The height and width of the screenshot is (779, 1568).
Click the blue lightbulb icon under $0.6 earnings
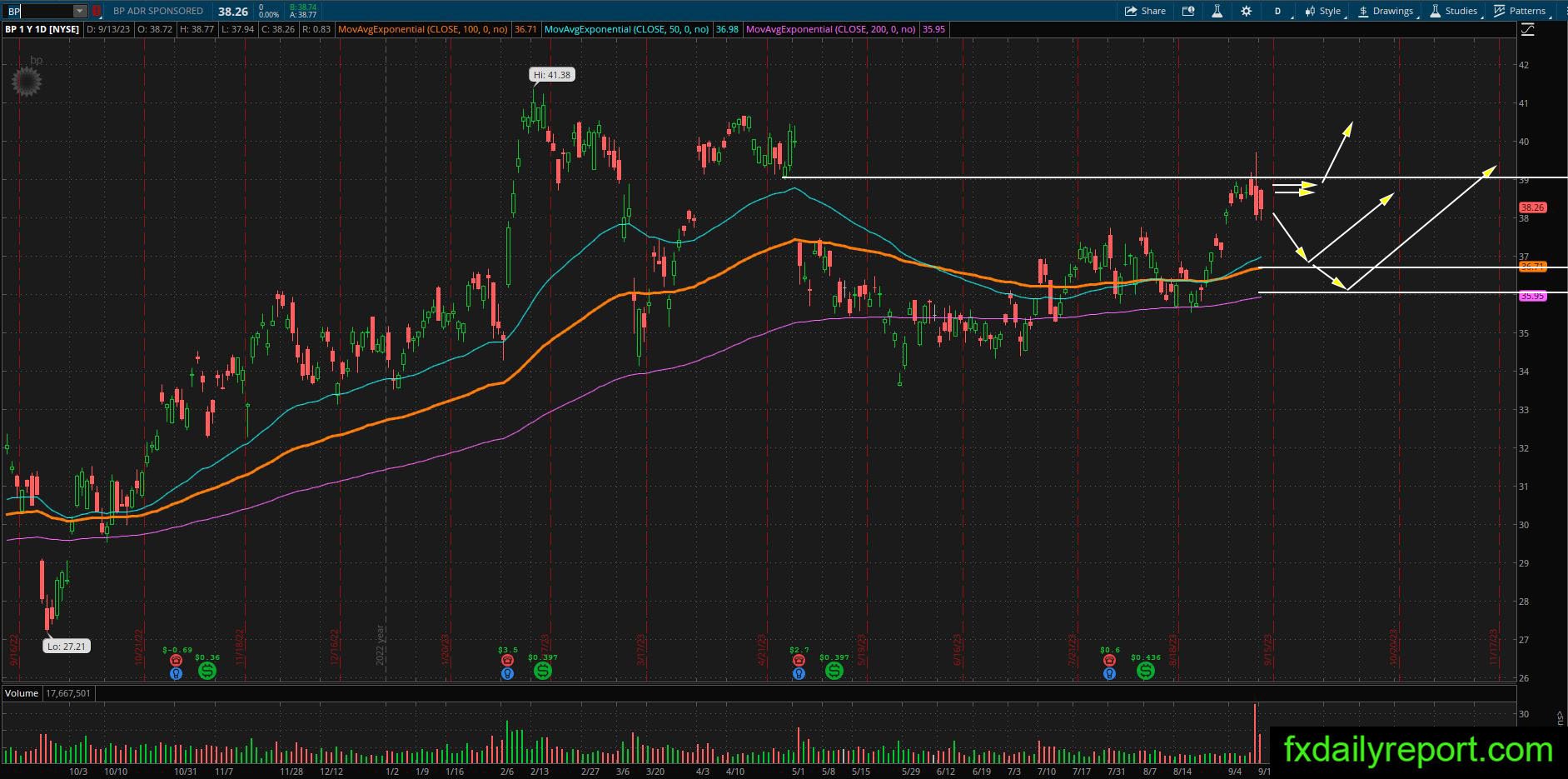coord(1109,673)
